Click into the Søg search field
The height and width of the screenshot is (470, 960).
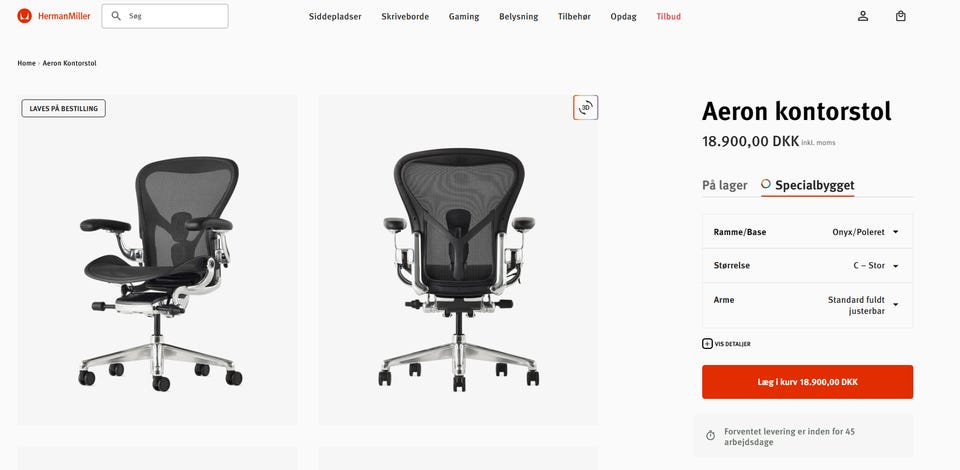[165, 16]
